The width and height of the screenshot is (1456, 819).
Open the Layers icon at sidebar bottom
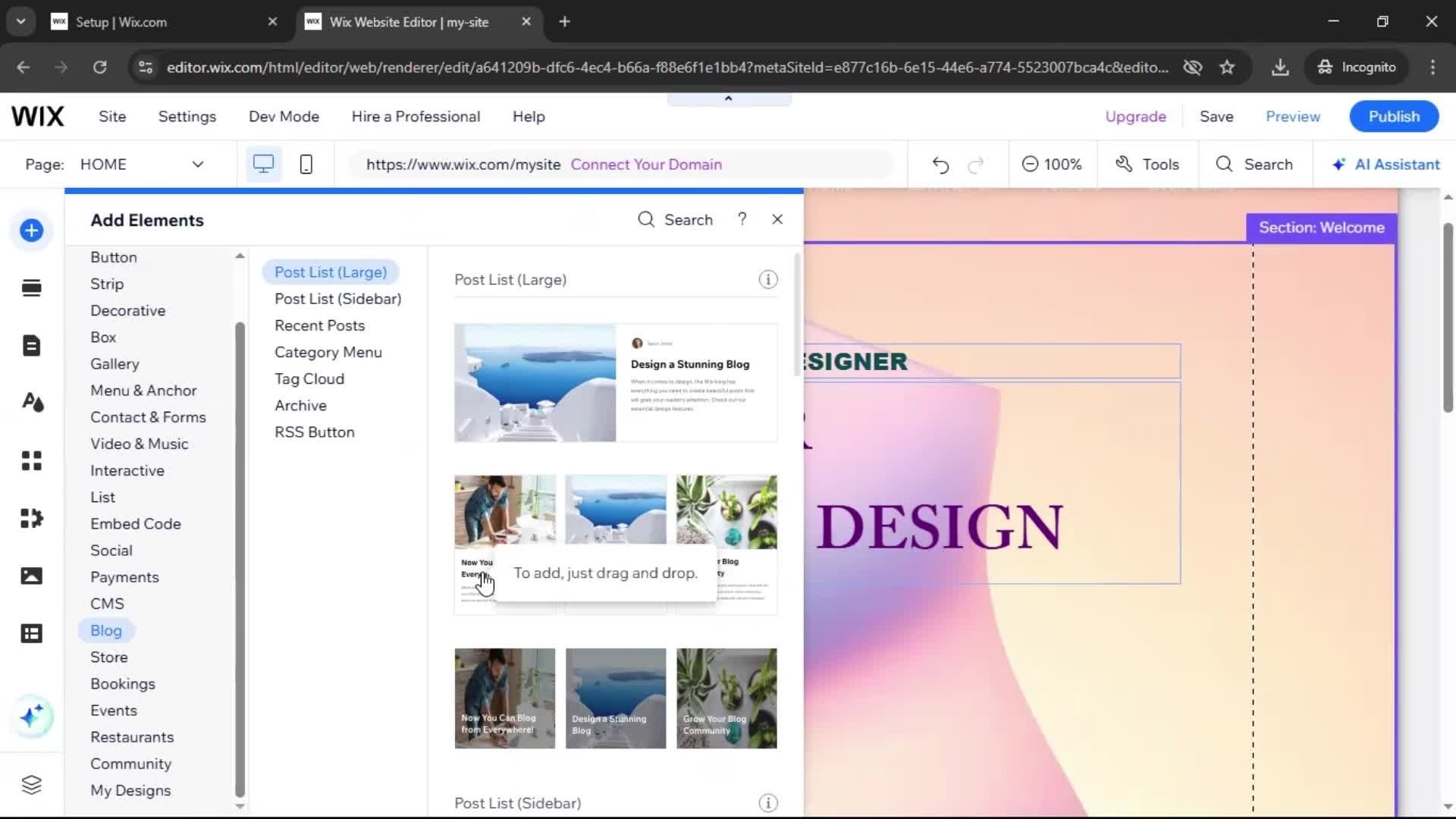31,785
